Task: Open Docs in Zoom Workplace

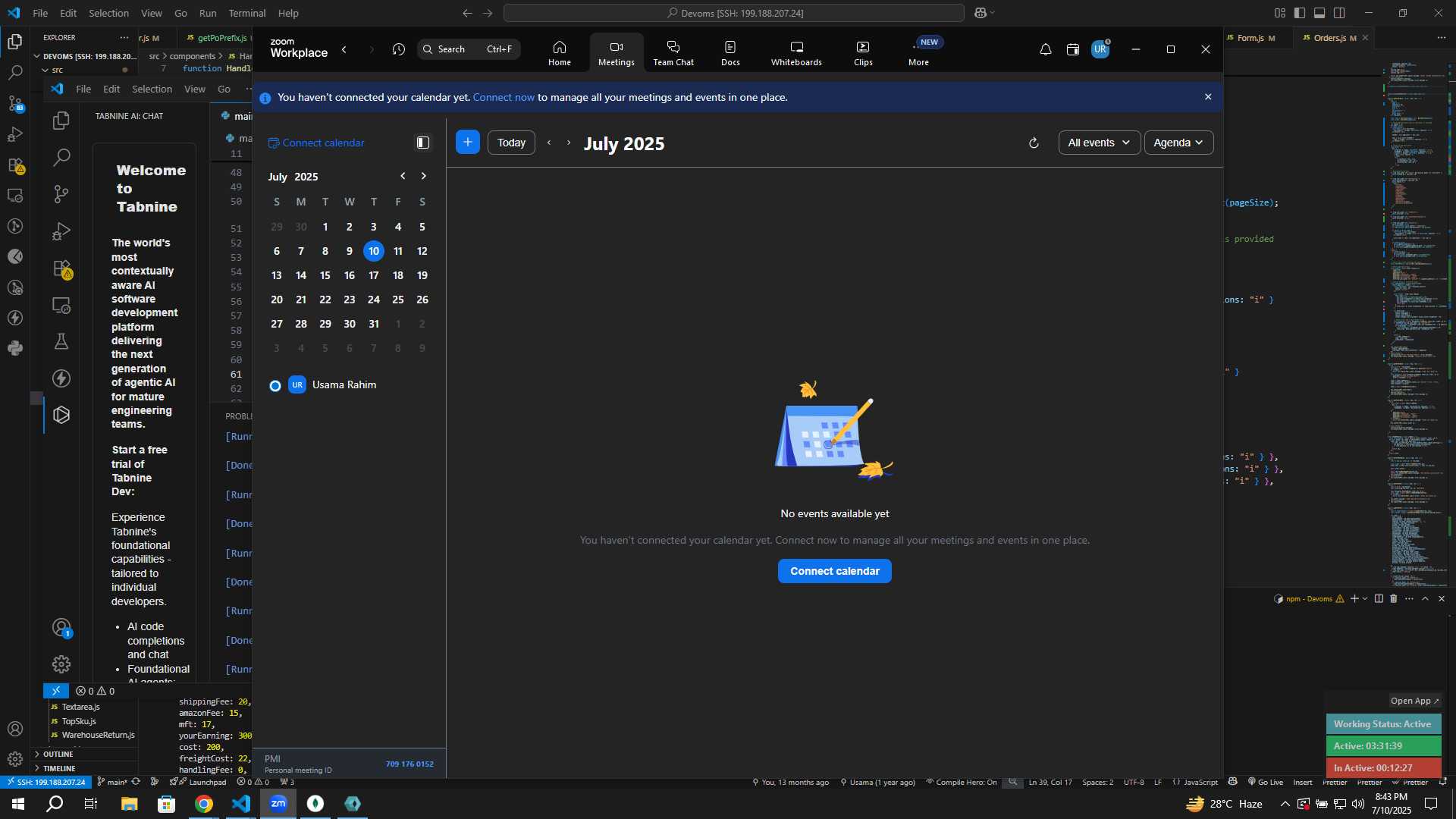Action: (x=730, y=53)
